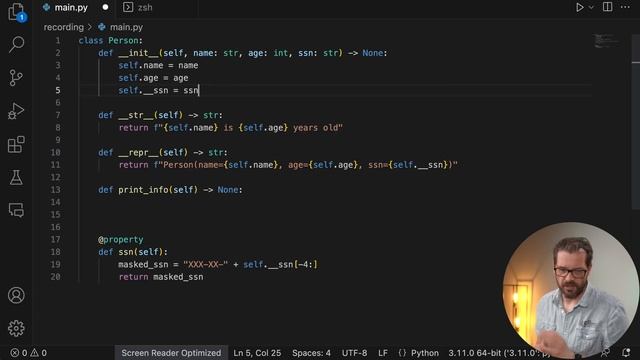Screen dimensions: 640x360
Task: Click the __str__ method definition
Action: [160, 115]
